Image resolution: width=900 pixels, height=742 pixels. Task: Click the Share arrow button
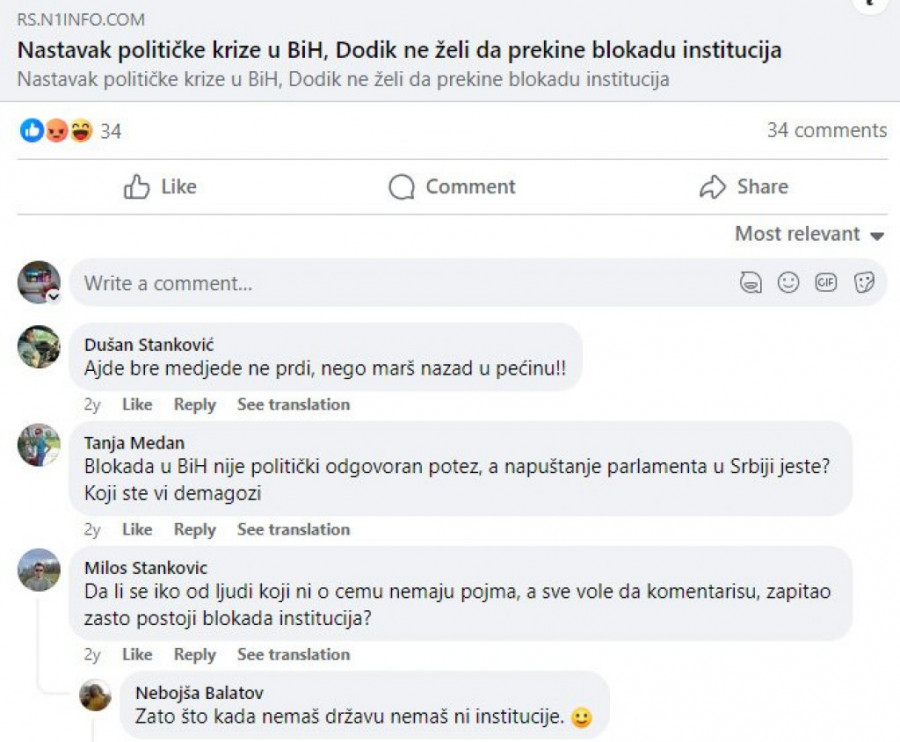pyautogui.click(x=743, y=187)
